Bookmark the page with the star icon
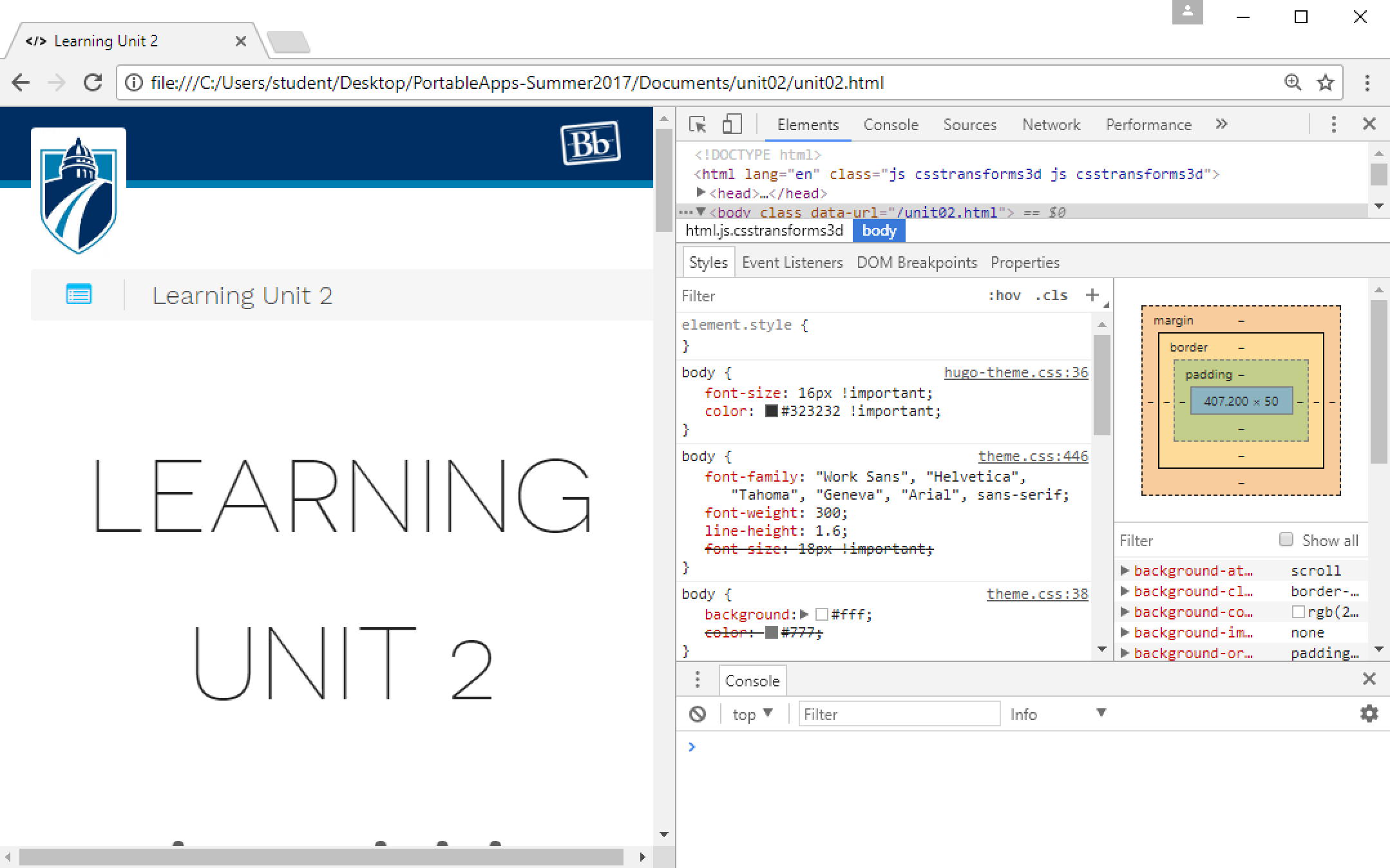 pos(1325,82)
